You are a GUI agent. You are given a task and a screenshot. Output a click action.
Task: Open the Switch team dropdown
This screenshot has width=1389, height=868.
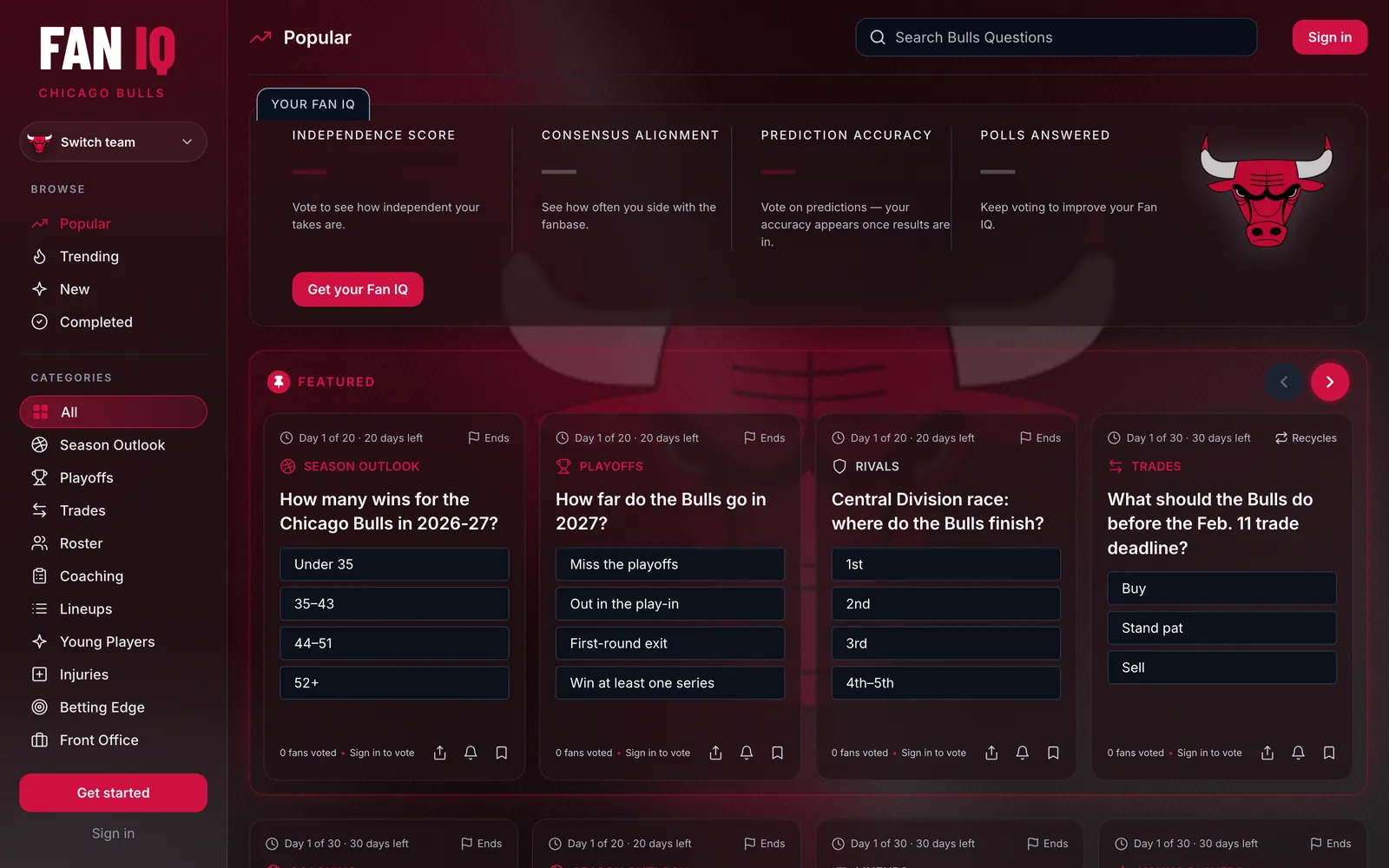(x=113, y=142)
